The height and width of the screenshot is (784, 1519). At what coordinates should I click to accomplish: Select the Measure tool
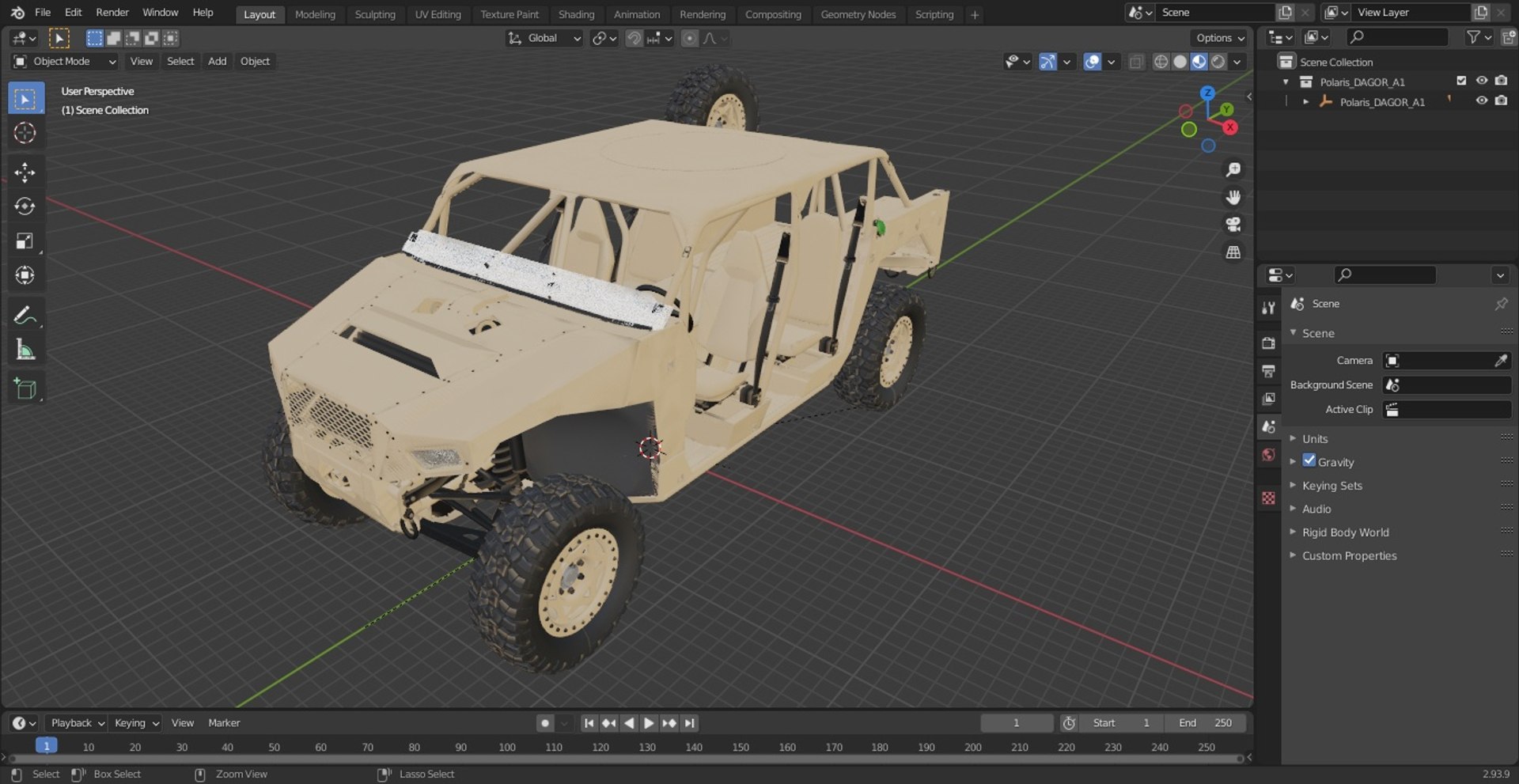click(25, 349)
